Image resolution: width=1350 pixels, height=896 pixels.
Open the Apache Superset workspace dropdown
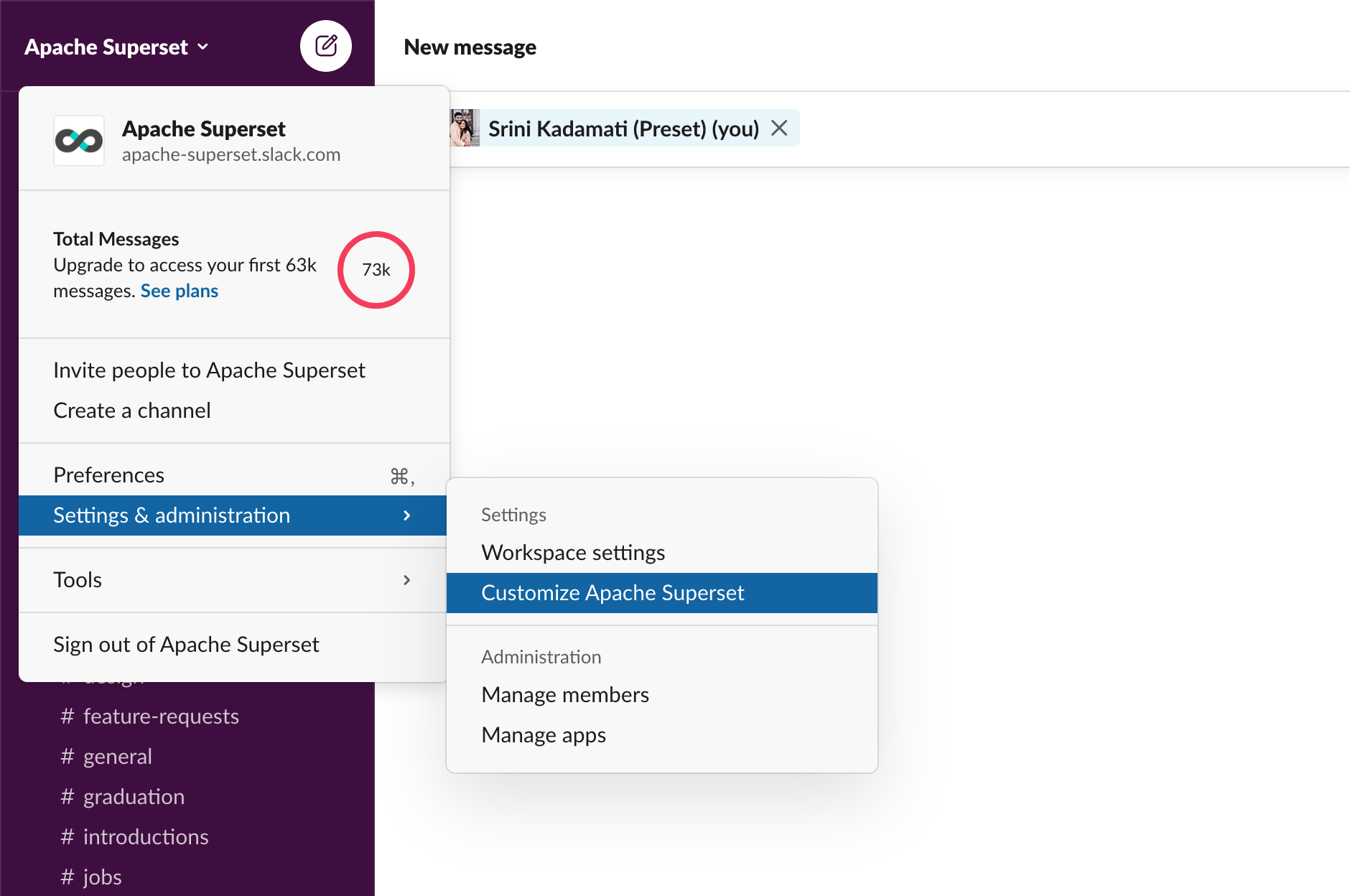coord(116,47)
